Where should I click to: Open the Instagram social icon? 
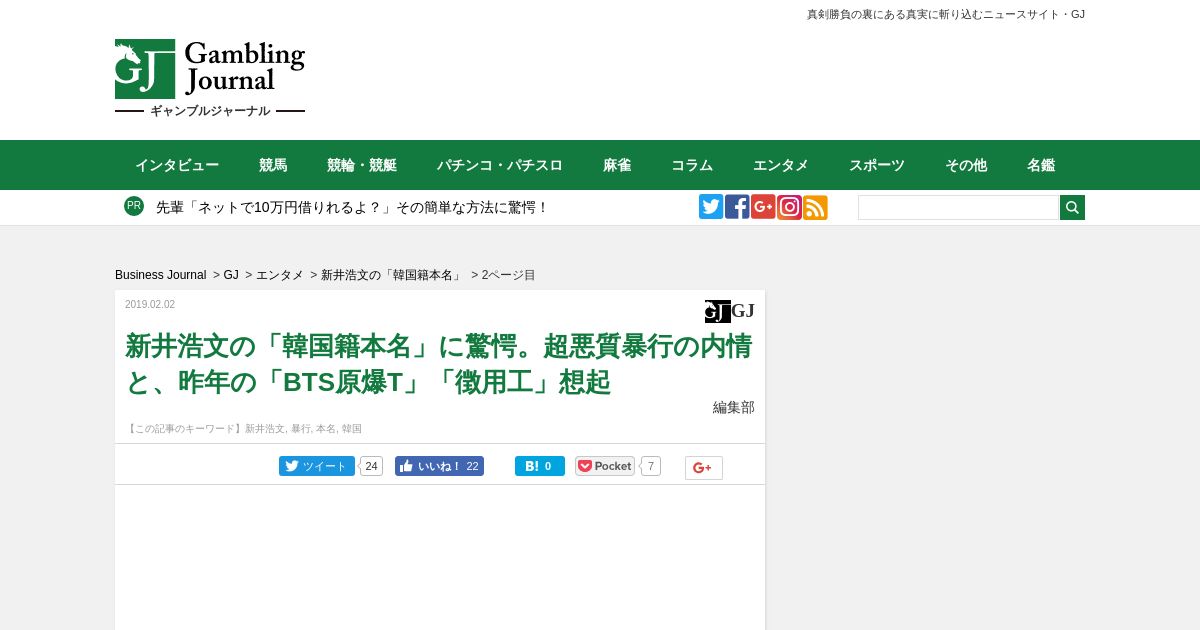click(789, 207)
